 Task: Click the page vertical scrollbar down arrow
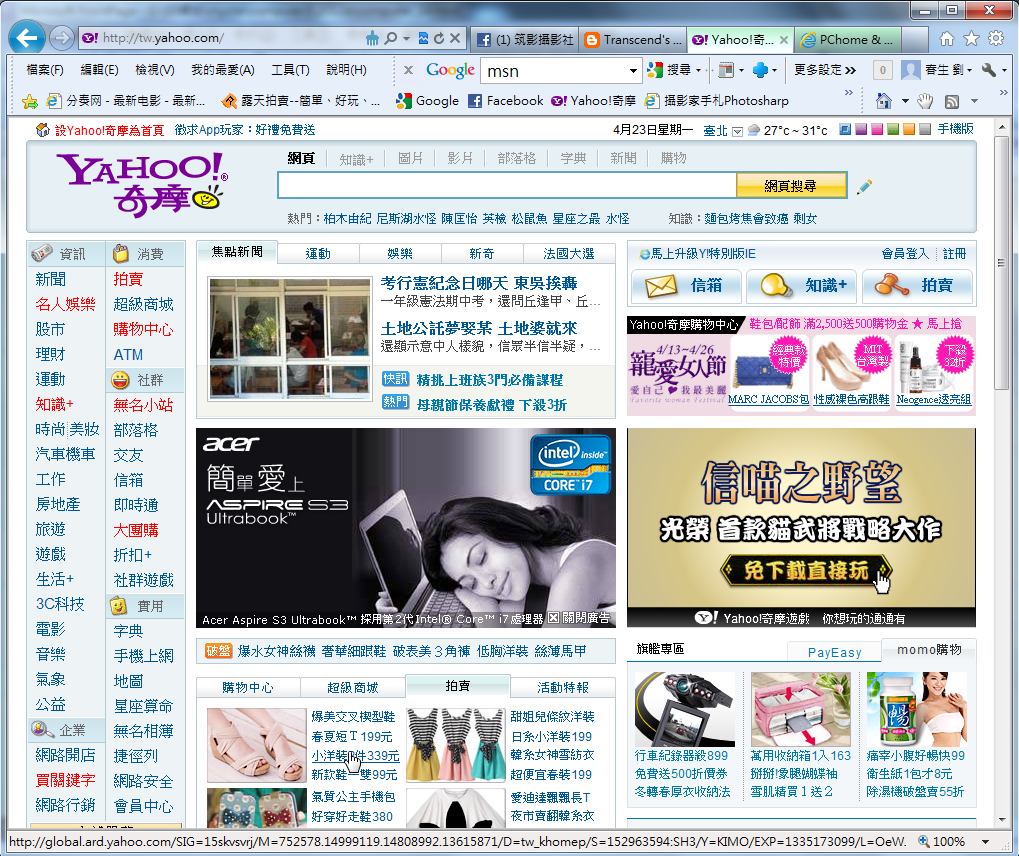[x=1001, y=819]
